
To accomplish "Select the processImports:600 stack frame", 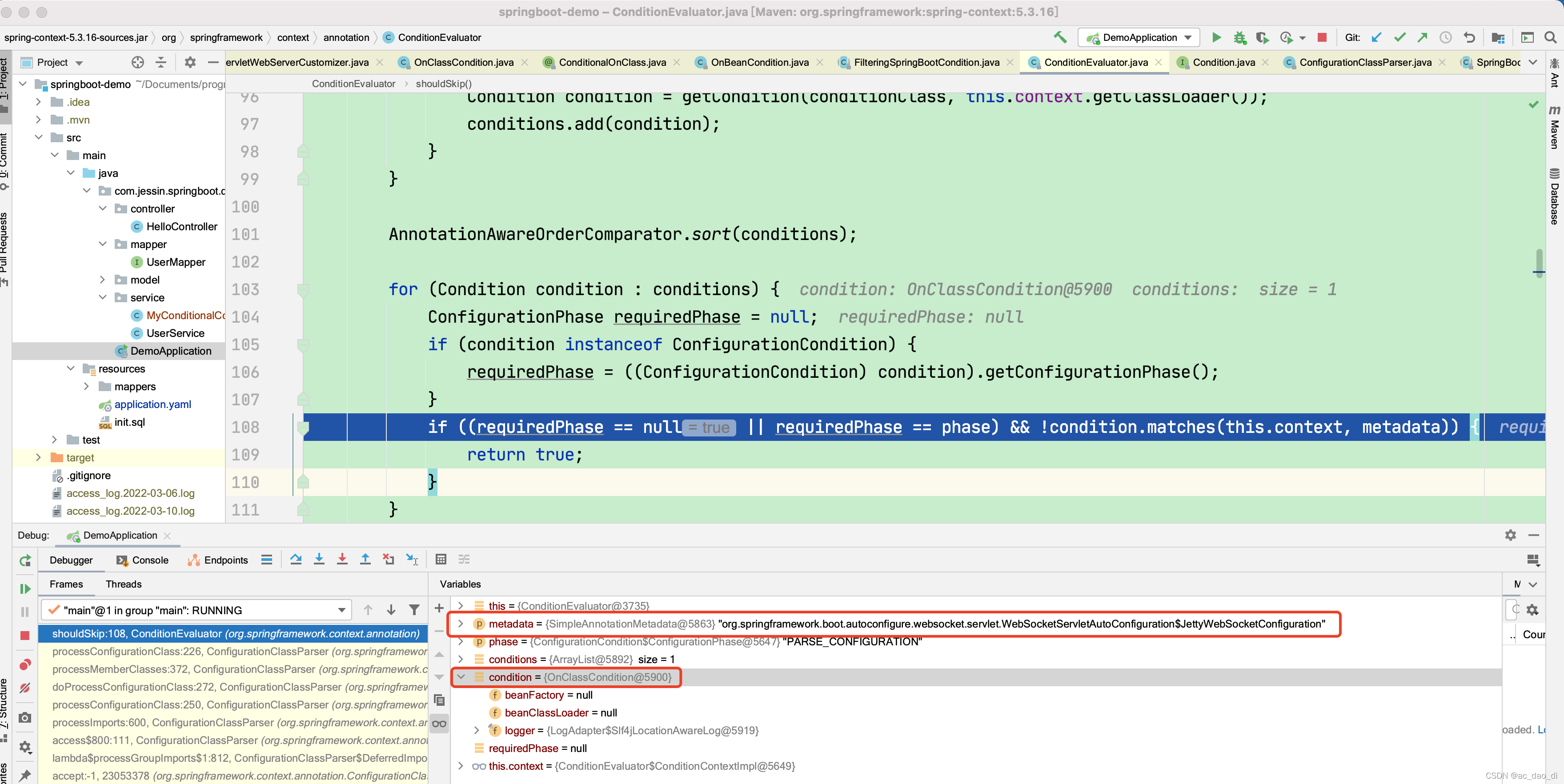I will coord(234,722).
